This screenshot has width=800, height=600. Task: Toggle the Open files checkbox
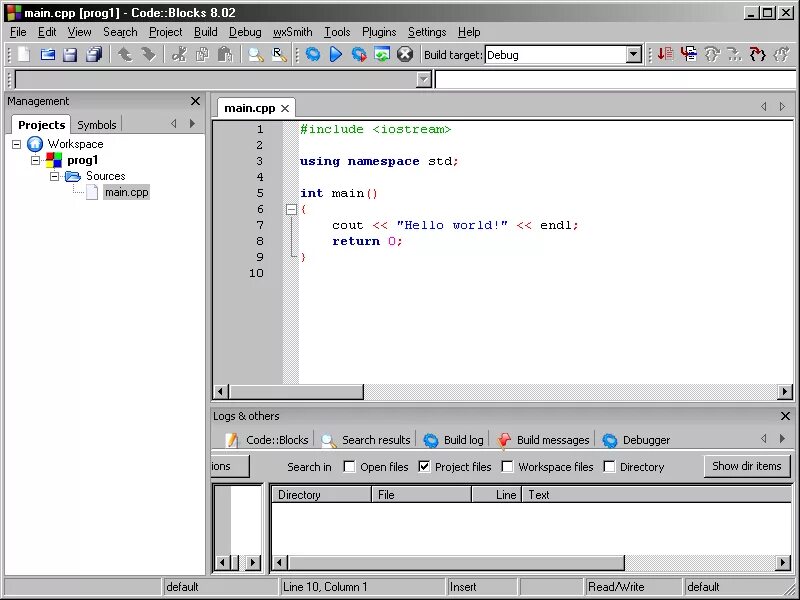[x=349, y=467]
